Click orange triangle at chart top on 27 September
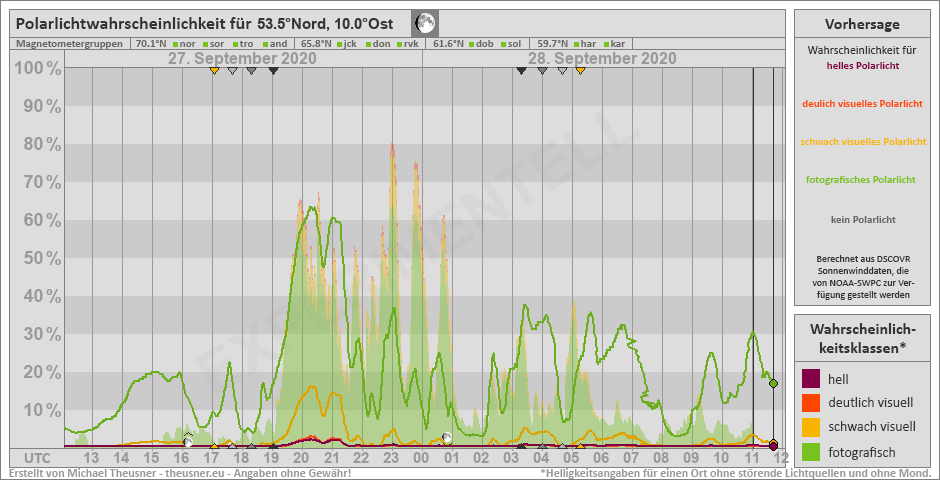Screen dimensions: 940x480 point(214,71)
